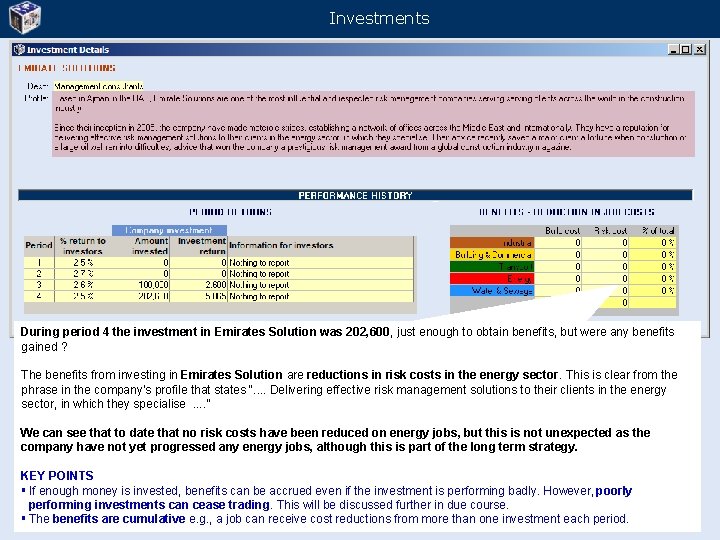Select the yellow Building & Commercial sector label
The width and height of the screenshot is (720, 540).
pyautogui.click(x=492, y=254)
